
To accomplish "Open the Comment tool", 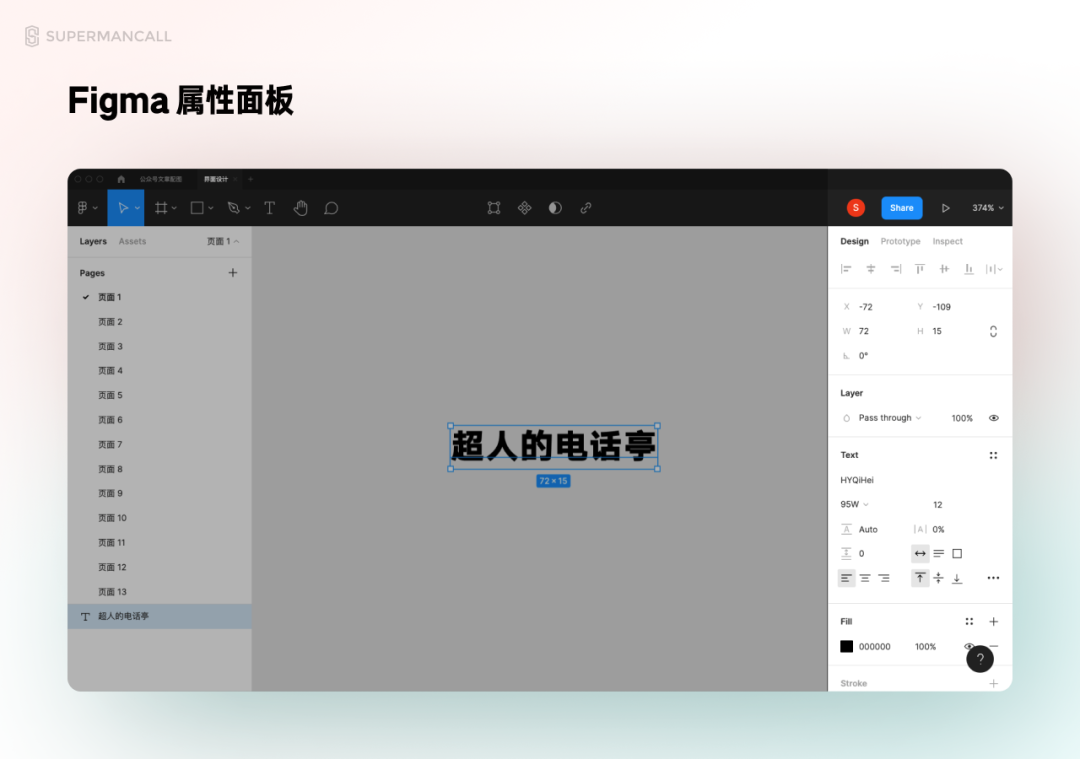I will coord(331,207).
